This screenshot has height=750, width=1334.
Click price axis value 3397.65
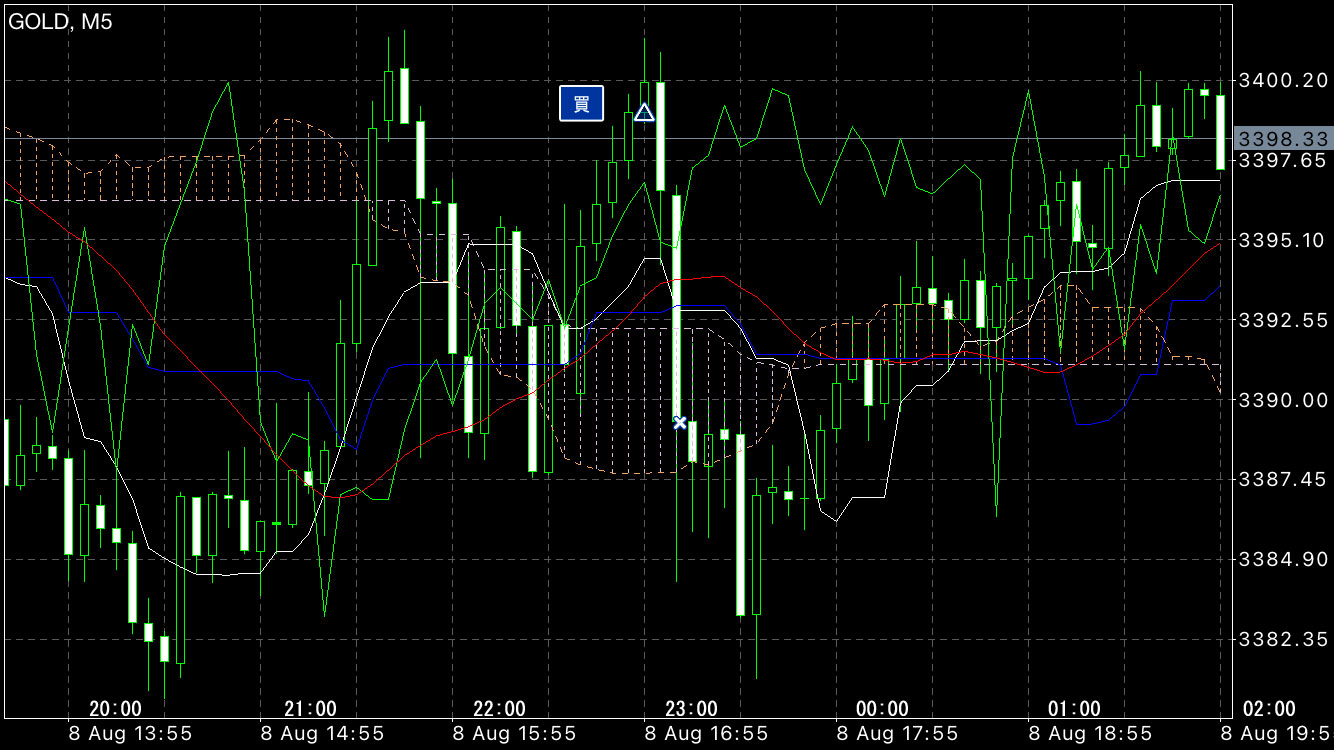tap(1281, 160)
